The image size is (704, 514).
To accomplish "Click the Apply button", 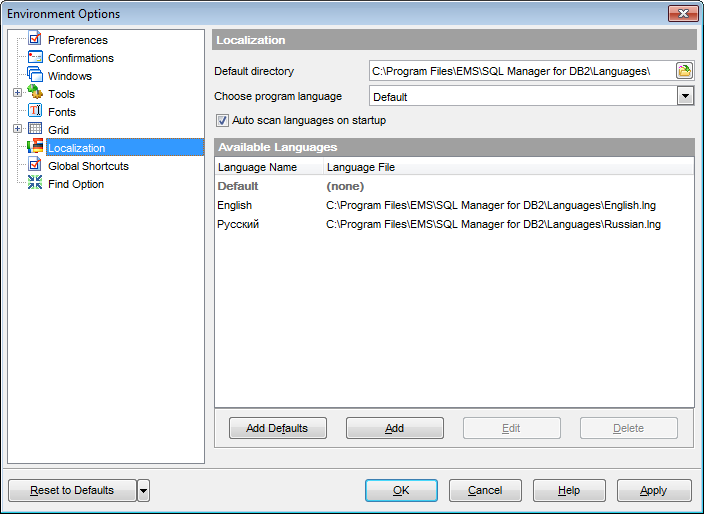I will click(x=654, y=490).
